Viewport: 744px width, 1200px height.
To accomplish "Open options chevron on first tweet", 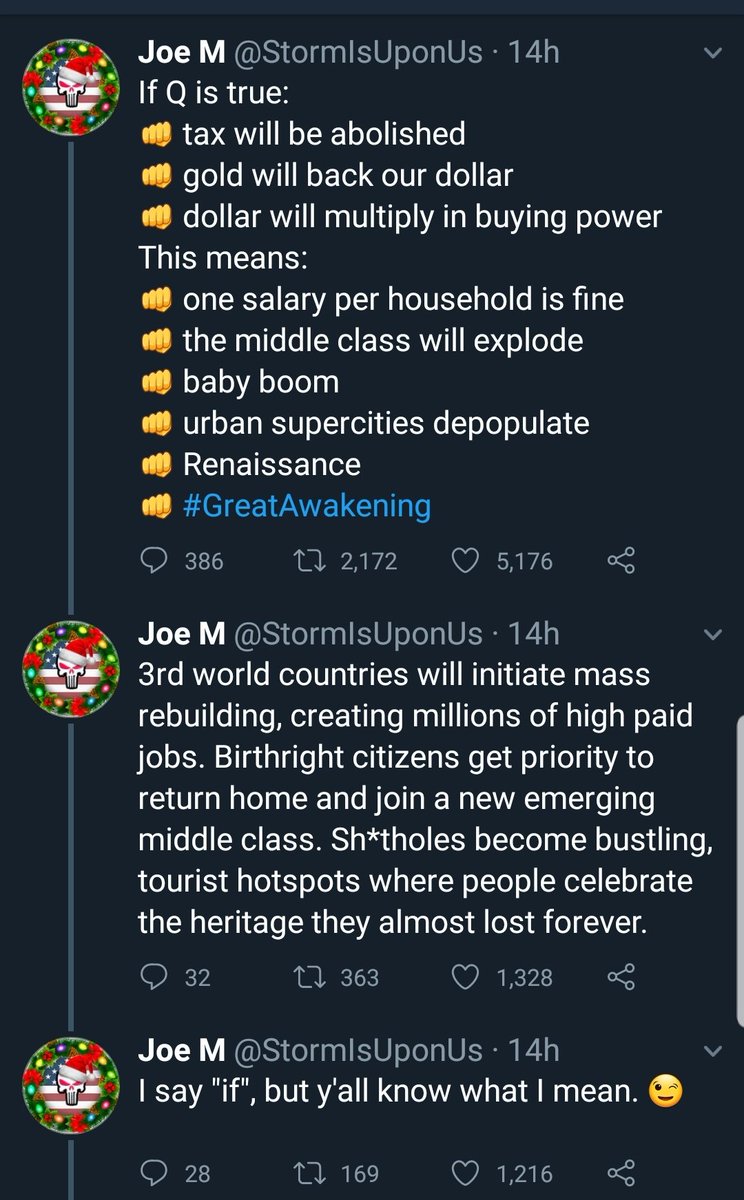I will pyautogui.click(x=713, y=53).
